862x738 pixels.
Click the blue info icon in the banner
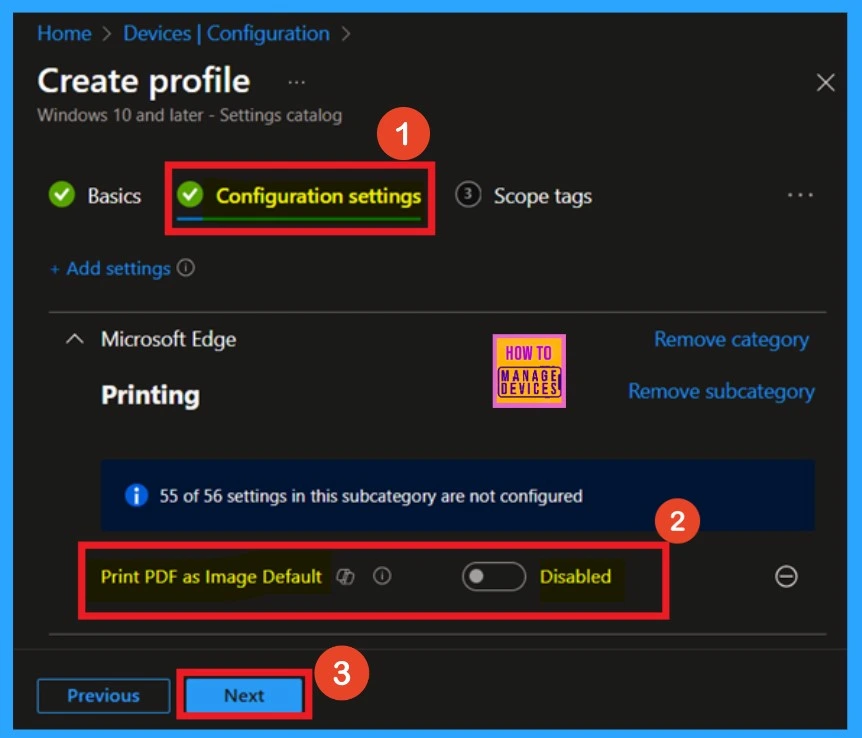[x=136, y=495]
